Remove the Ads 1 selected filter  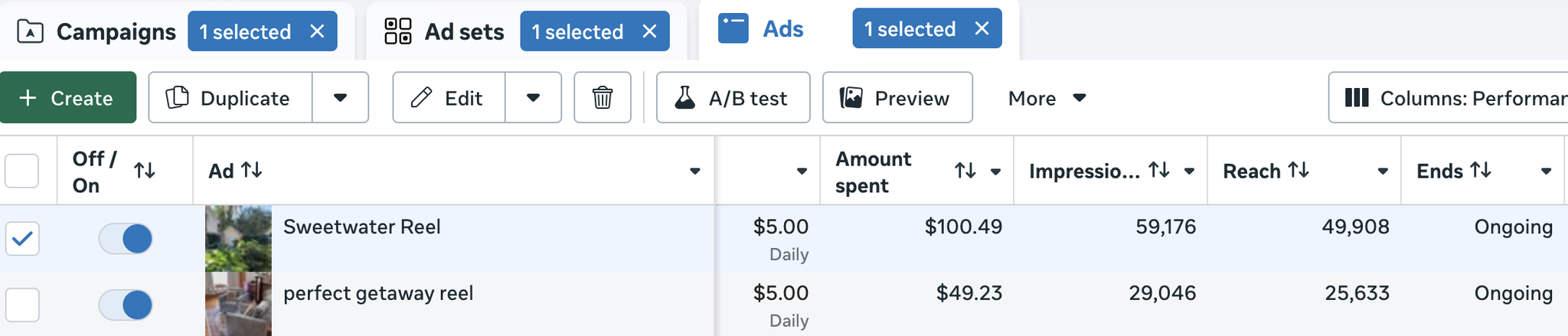(982, 29)
